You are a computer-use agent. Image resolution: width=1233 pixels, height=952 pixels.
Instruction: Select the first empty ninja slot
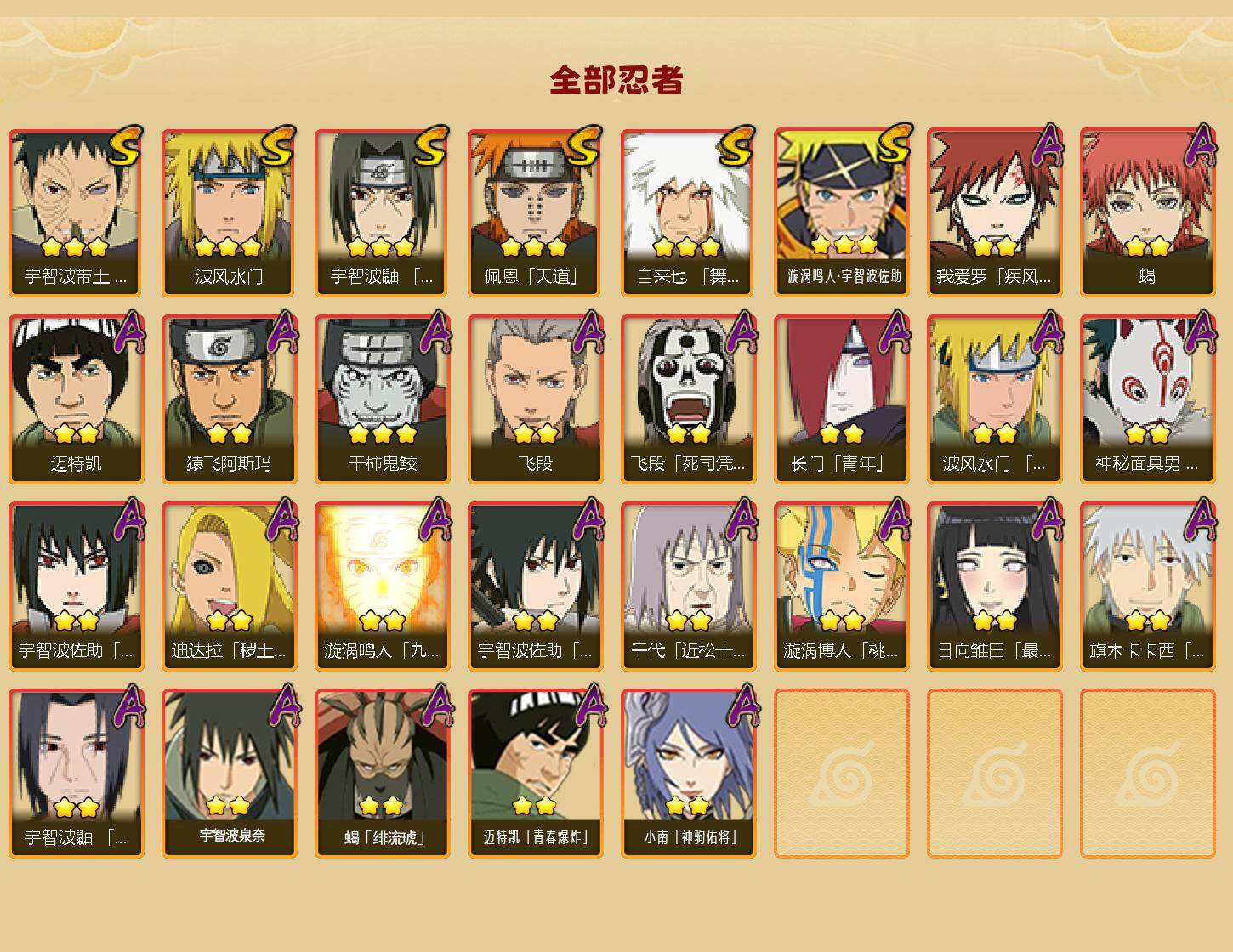pos(841,773)
